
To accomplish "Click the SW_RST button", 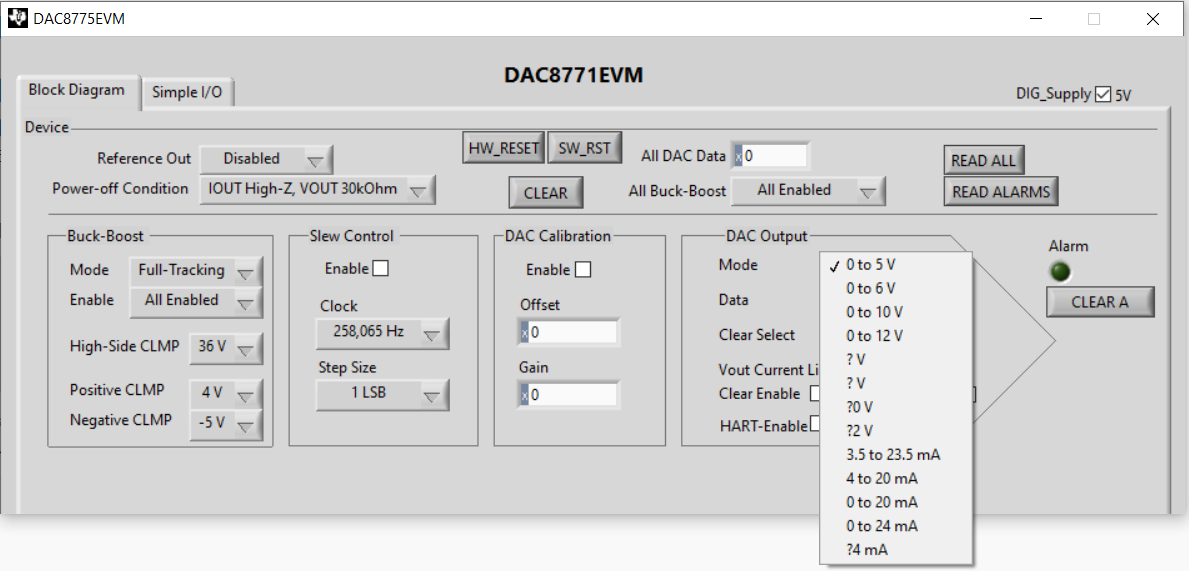I will 585,148.
